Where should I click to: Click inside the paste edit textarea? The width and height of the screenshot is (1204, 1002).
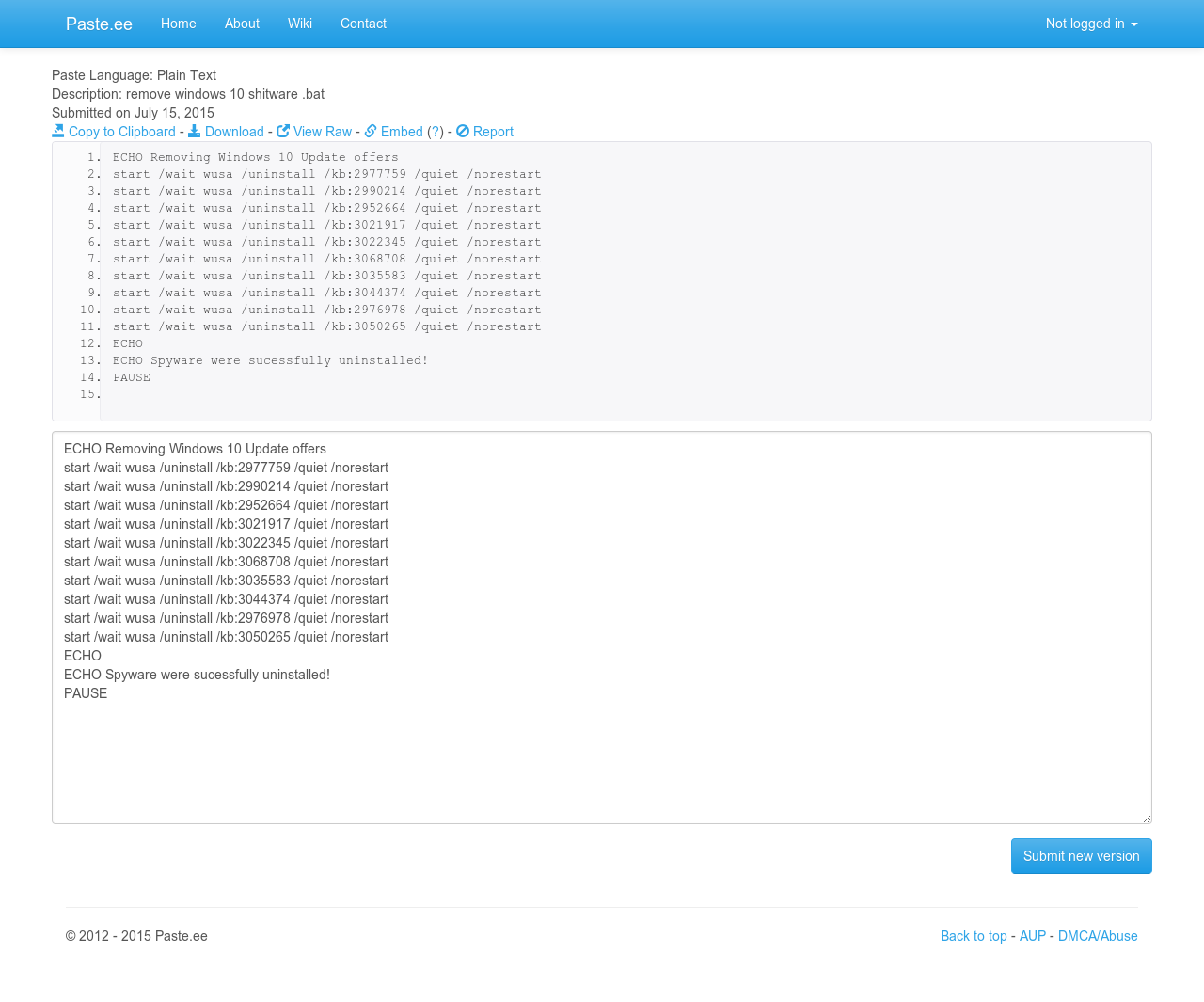click(x=602, y=628)
